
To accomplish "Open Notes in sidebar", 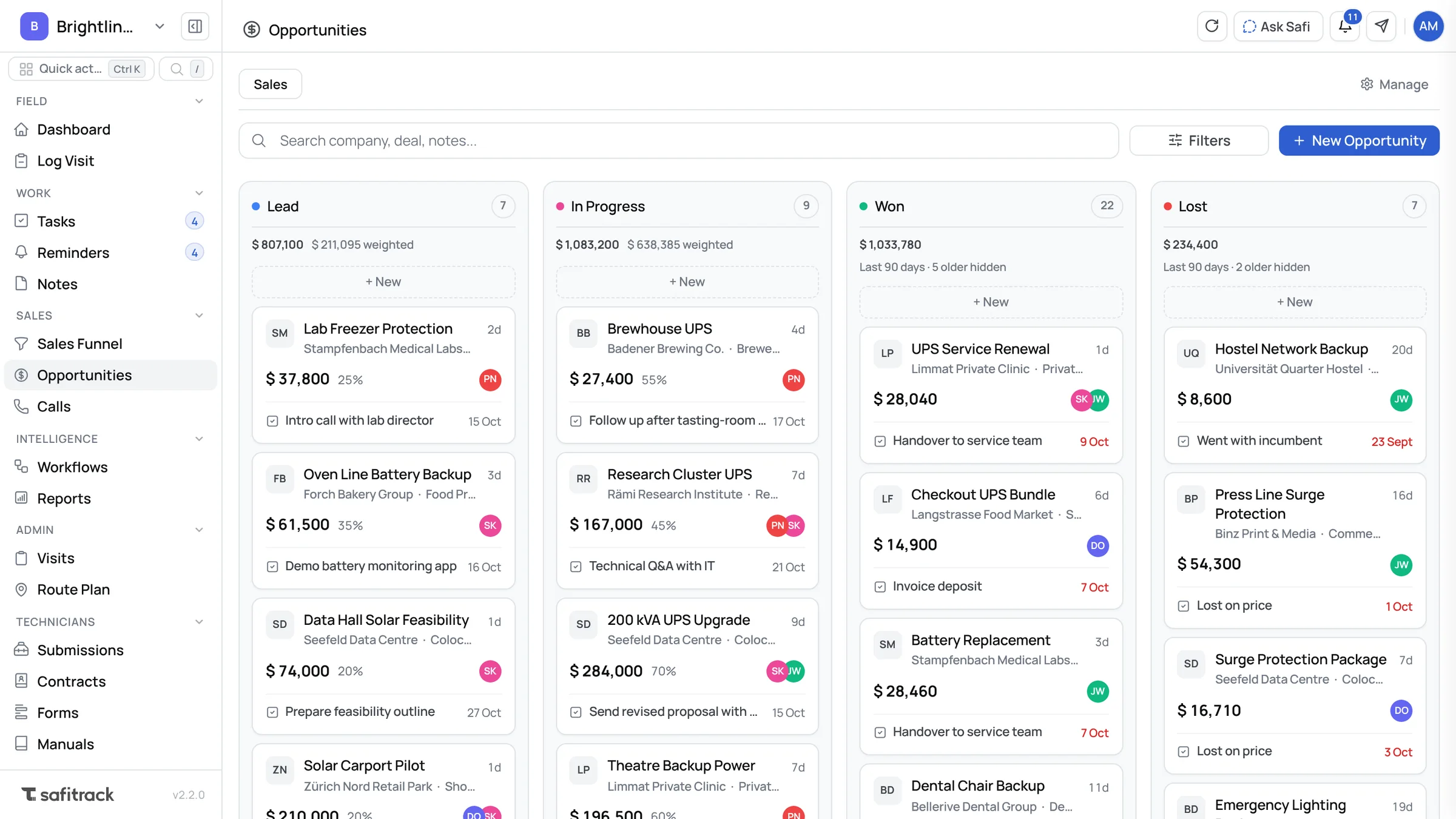I will [110, 284].
